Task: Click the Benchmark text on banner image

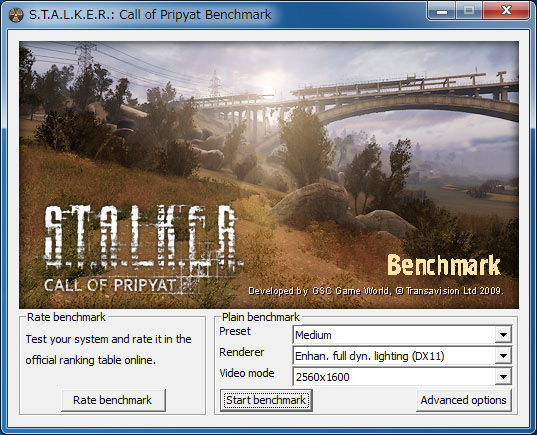Action: pos(444,265)
